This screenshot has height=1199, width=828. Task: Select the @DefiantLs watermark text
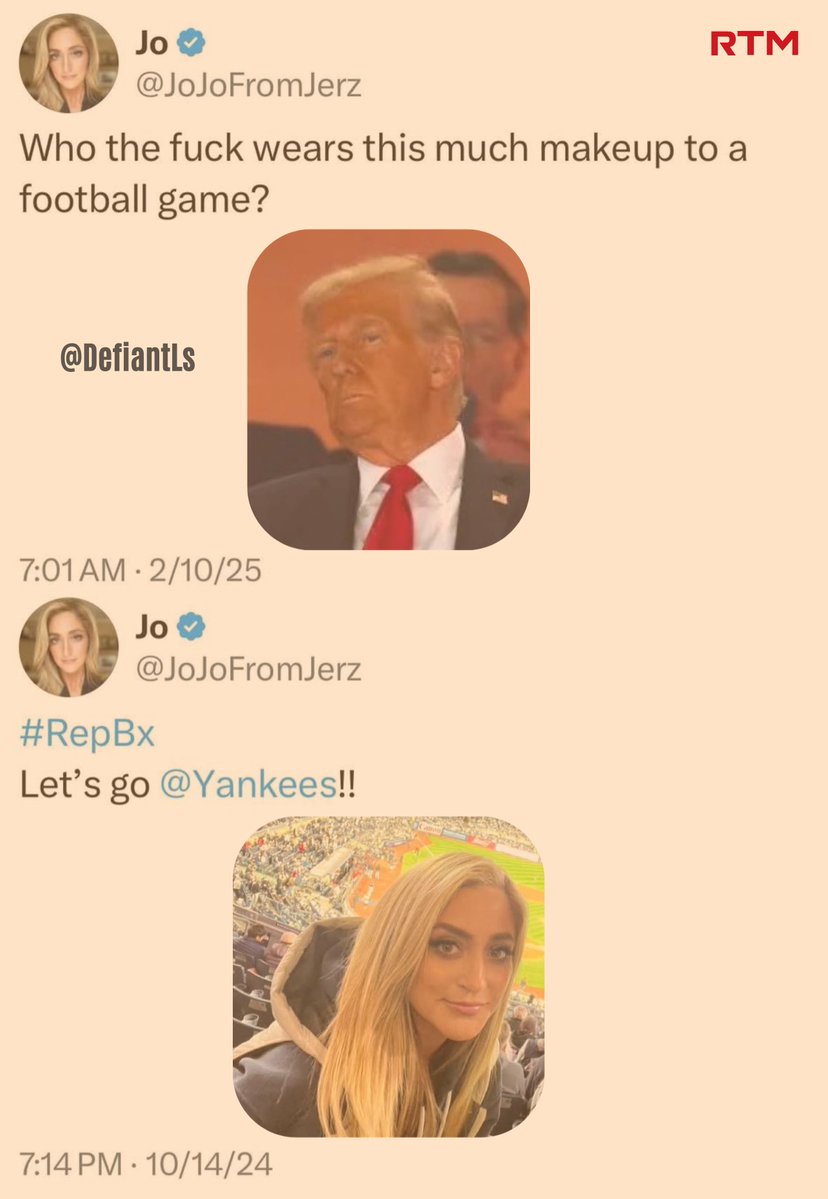pyautogui.click(x=128, y=358)
